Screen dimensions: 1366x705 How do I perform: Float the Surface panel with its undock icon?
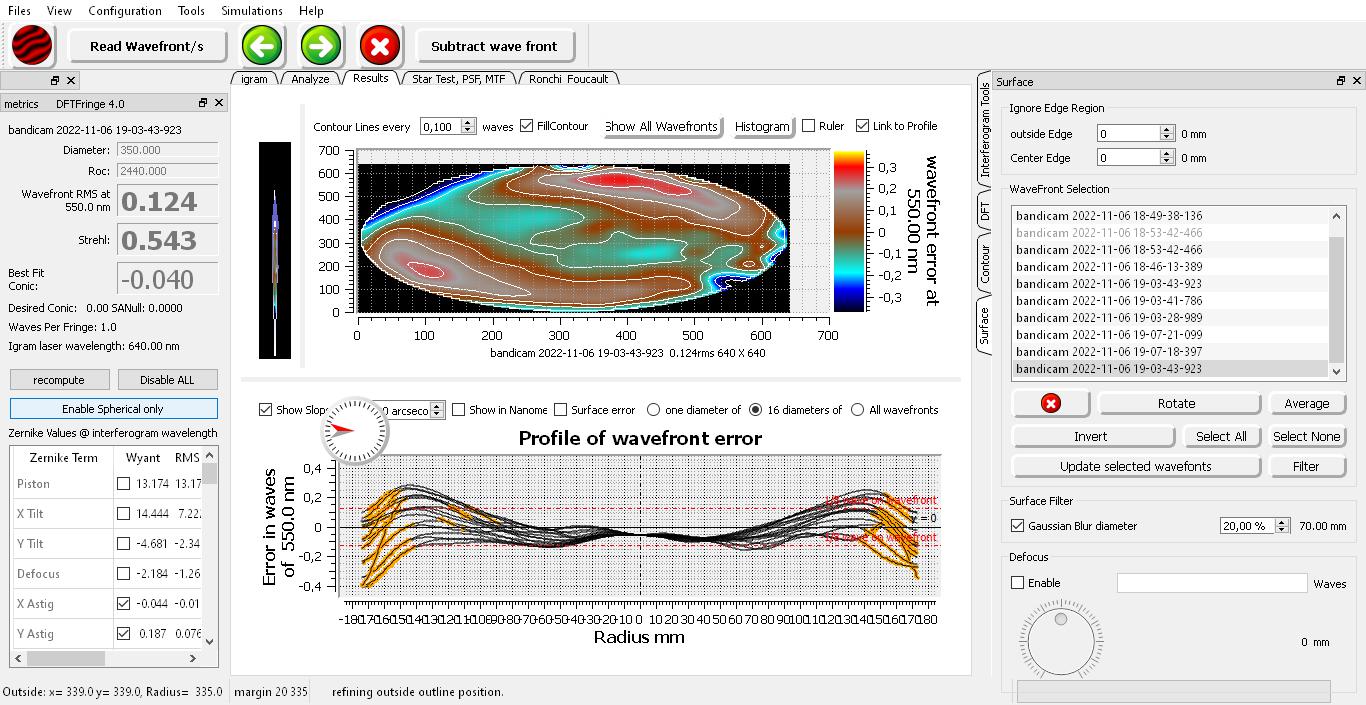pyautogui.click(x=1341, y=81)
